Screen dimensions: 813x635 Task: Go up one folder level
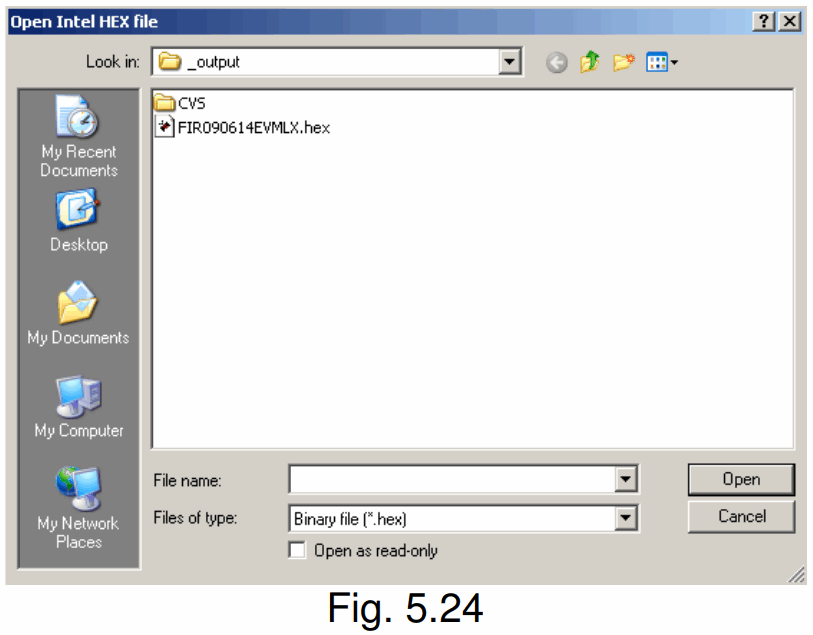pyautogui.click(x=590, y=63)
